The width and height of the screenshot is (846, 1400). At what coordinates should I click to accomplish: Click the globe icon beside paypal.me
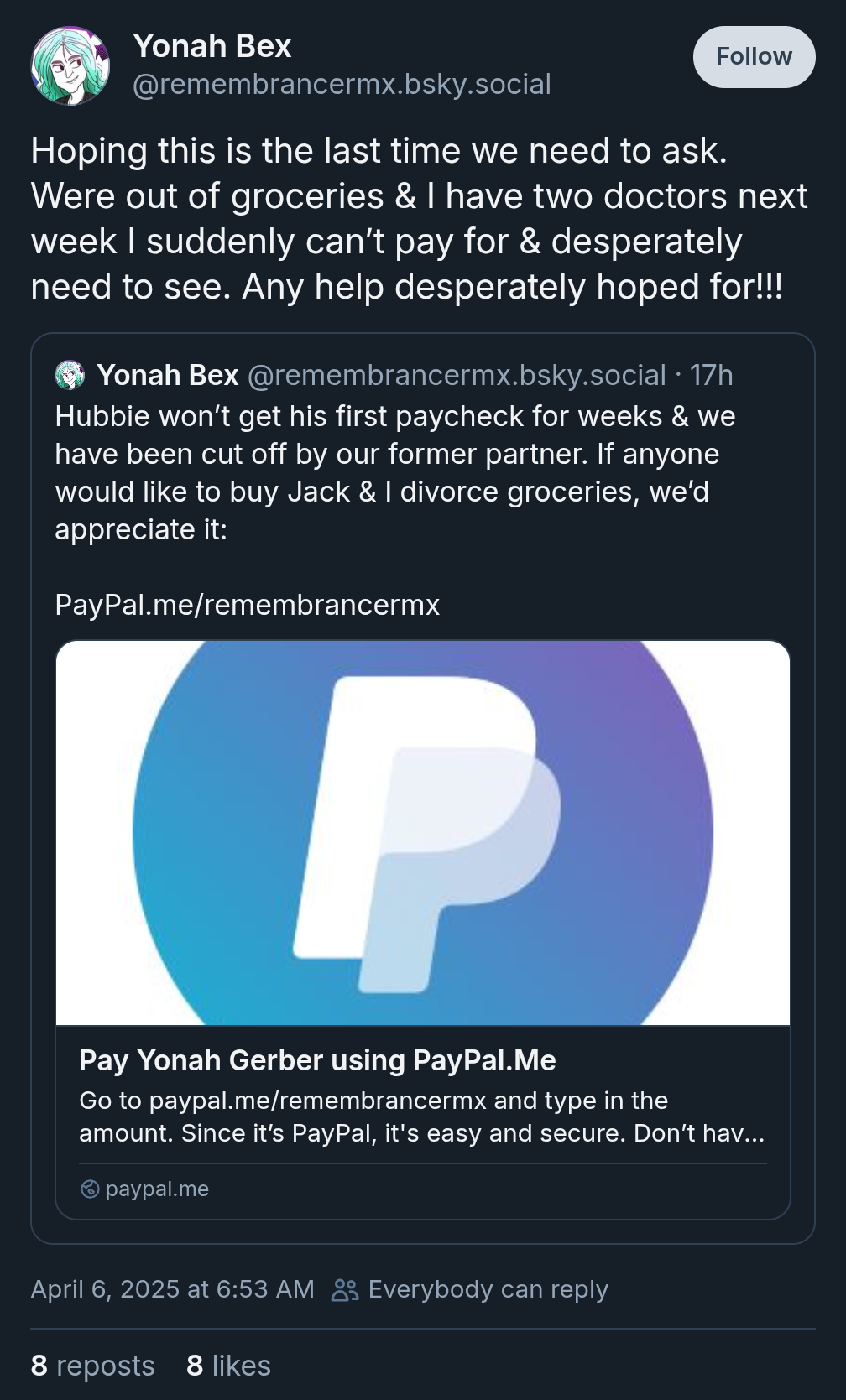pos(90,1189)
